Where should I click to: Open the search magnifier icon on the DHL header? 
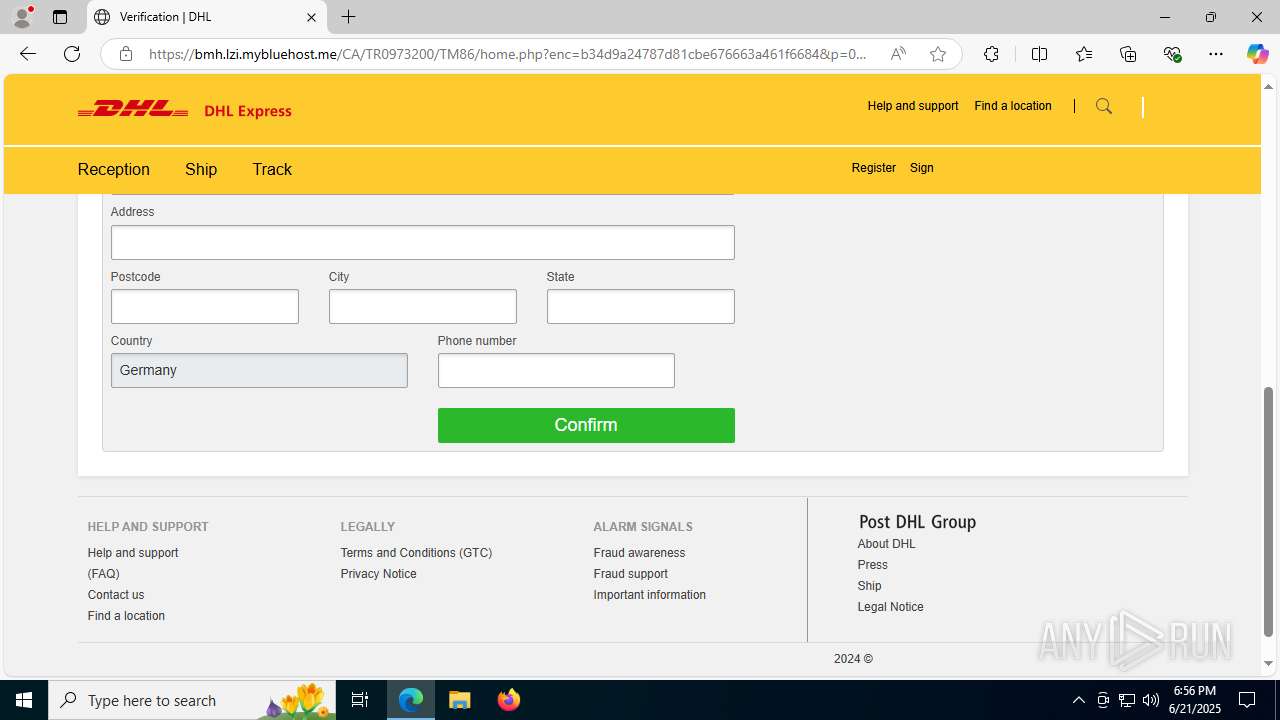point(1104,106)
